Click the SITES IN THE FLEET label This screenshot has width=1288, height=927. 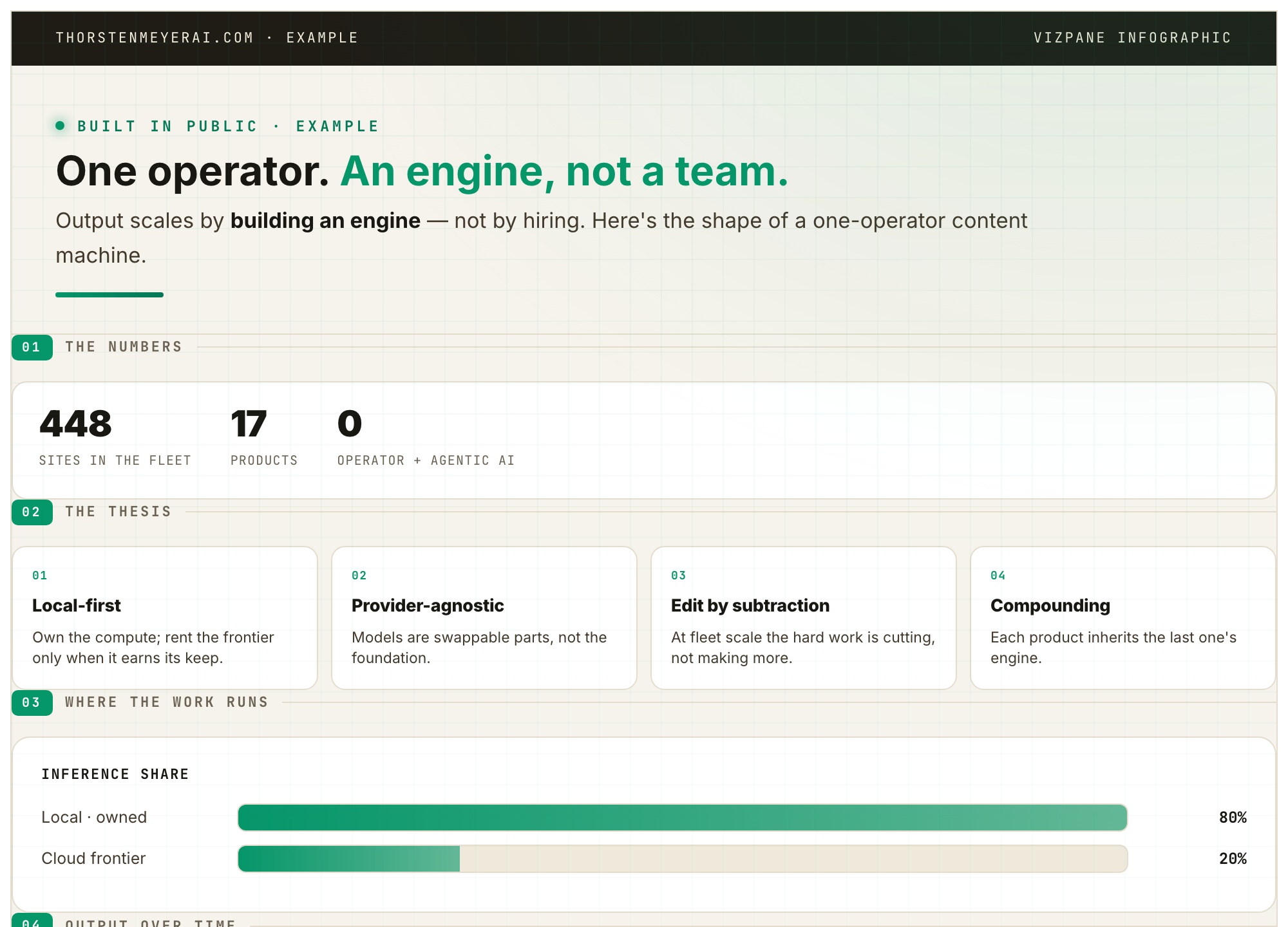pos(115,460)
